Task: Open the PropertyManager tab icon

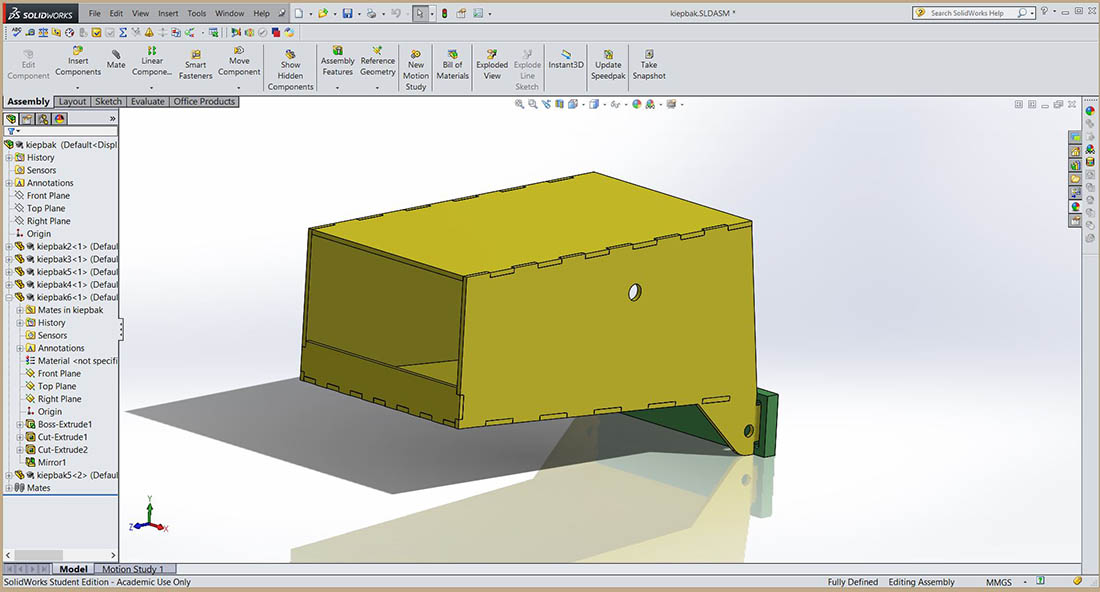Action: 27,119
